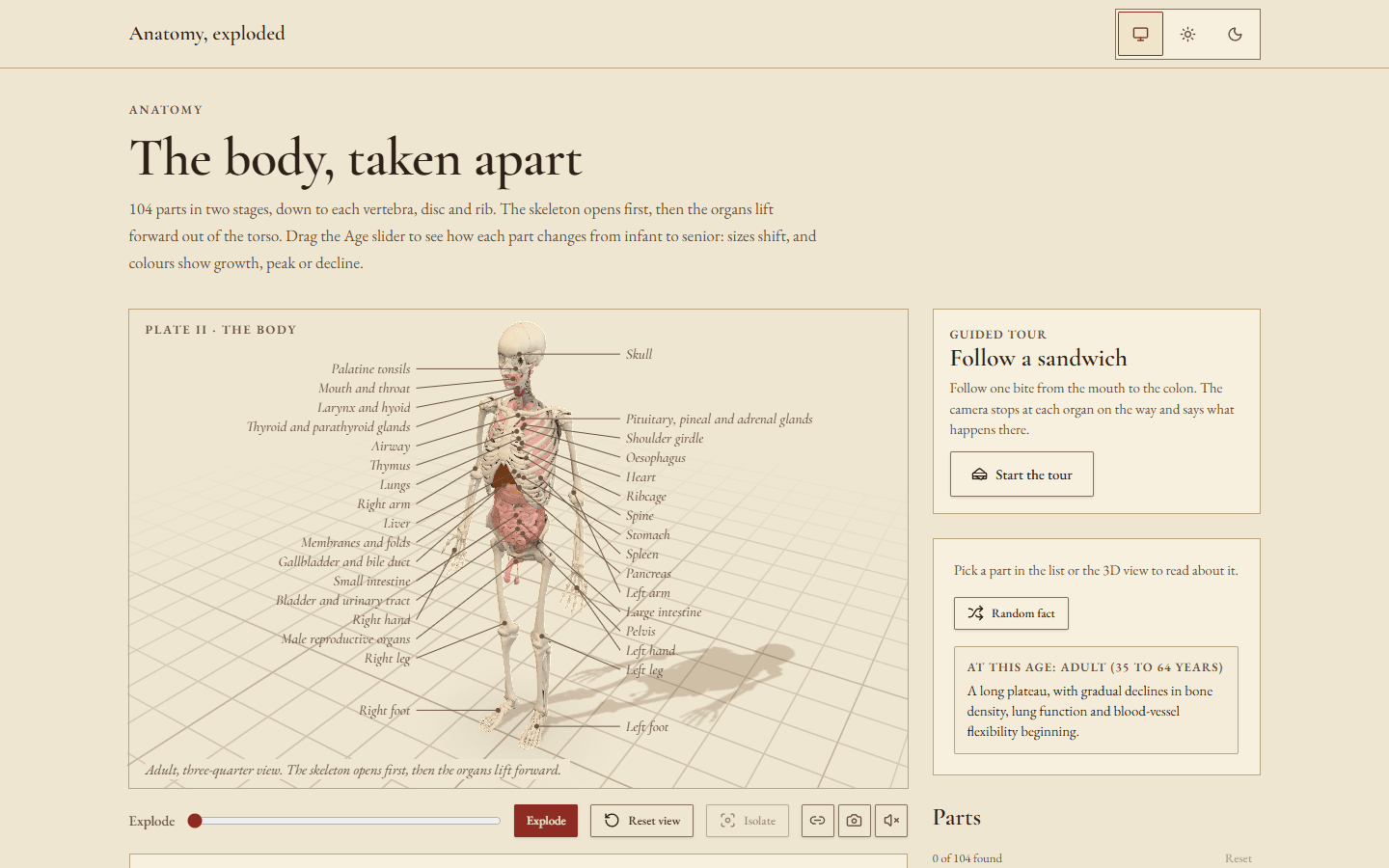Select the Shoulder girdle label
The width and height of the screenshot is (1389, 868).
(665, 439)
